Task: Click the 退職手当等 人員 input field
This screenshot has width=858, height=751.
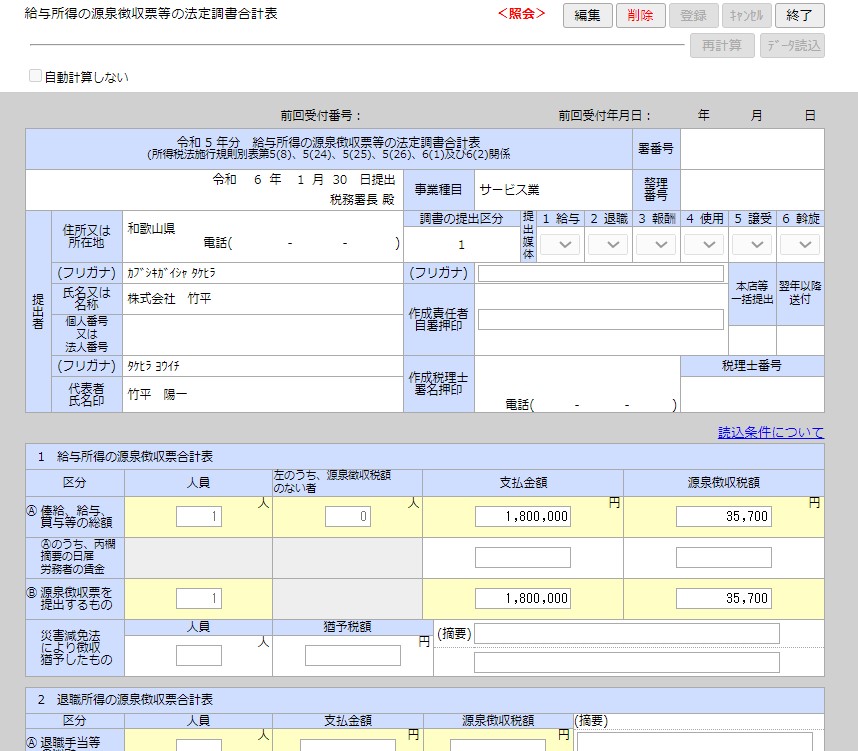Action: click(199, 746)
